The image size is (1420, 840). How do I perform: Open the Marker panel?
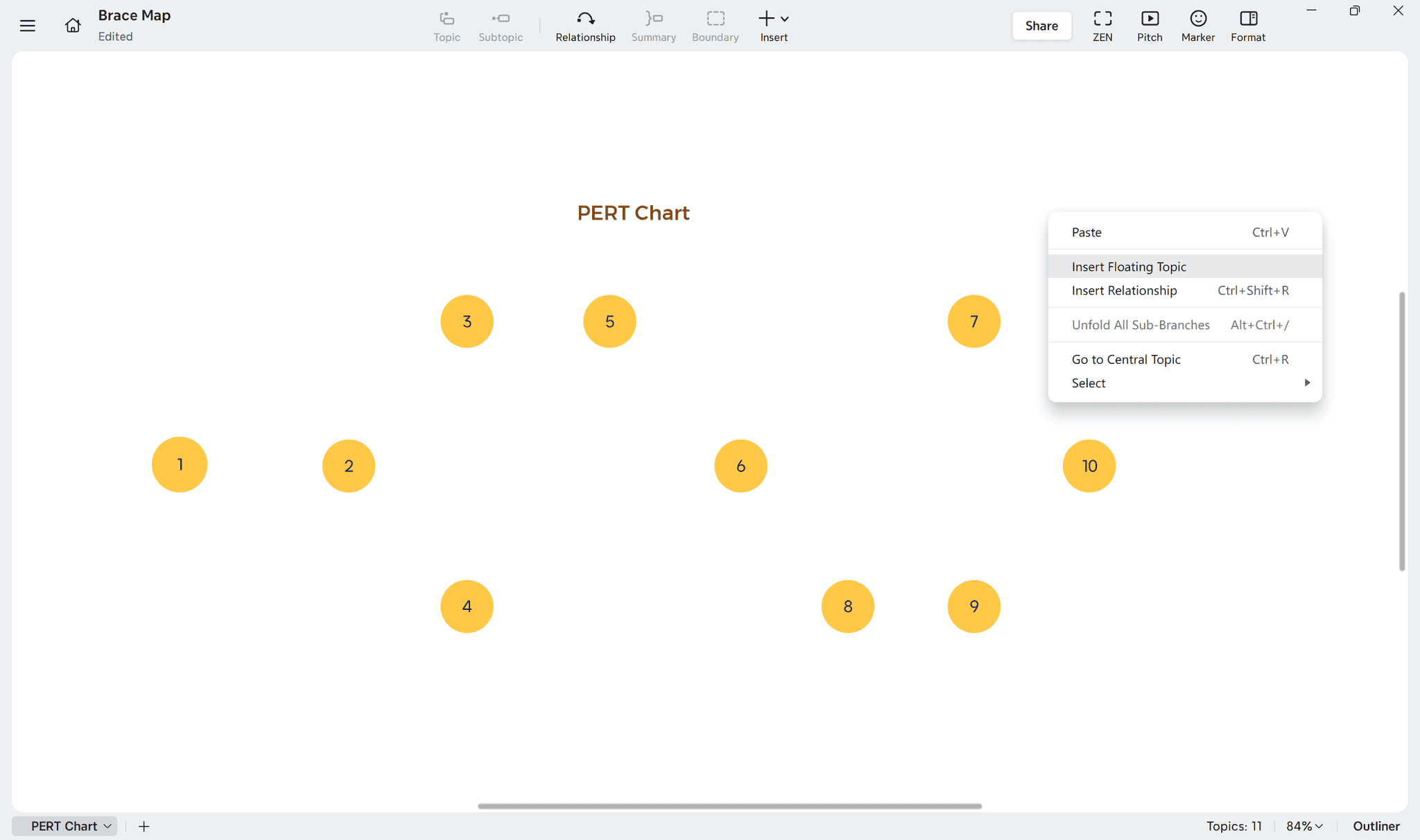(x=1198, y=26)
